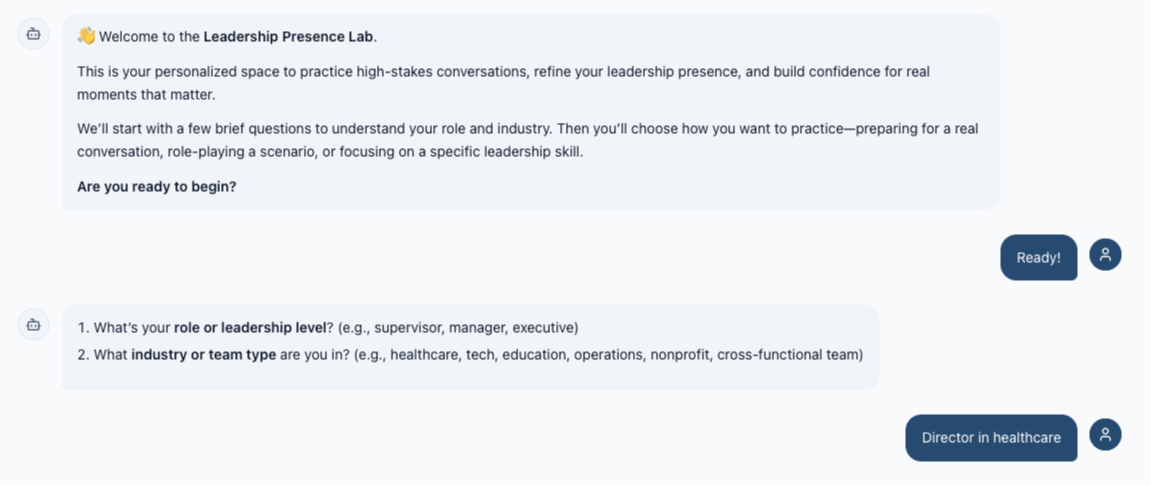Viewport: 1151px width, 485px height.
Task: Select the "Director in healthcare" message bubble
Action: 990,437
